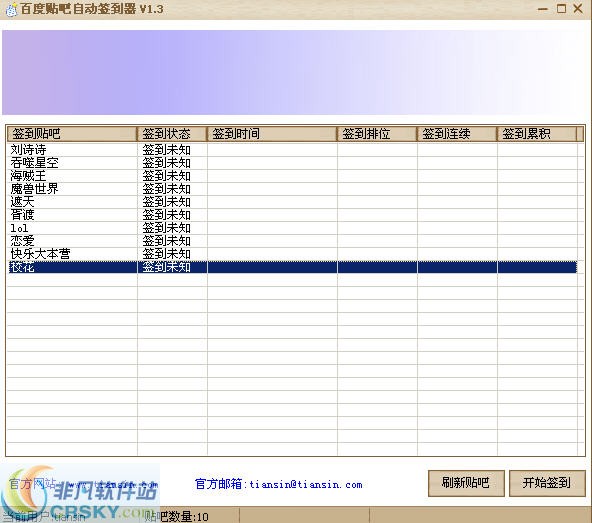The height and width of the screenshot is (523, 592).
Task: Click the official email tiansin@tiansin.com
Action: pyautogui.click(x=306, y=484)
